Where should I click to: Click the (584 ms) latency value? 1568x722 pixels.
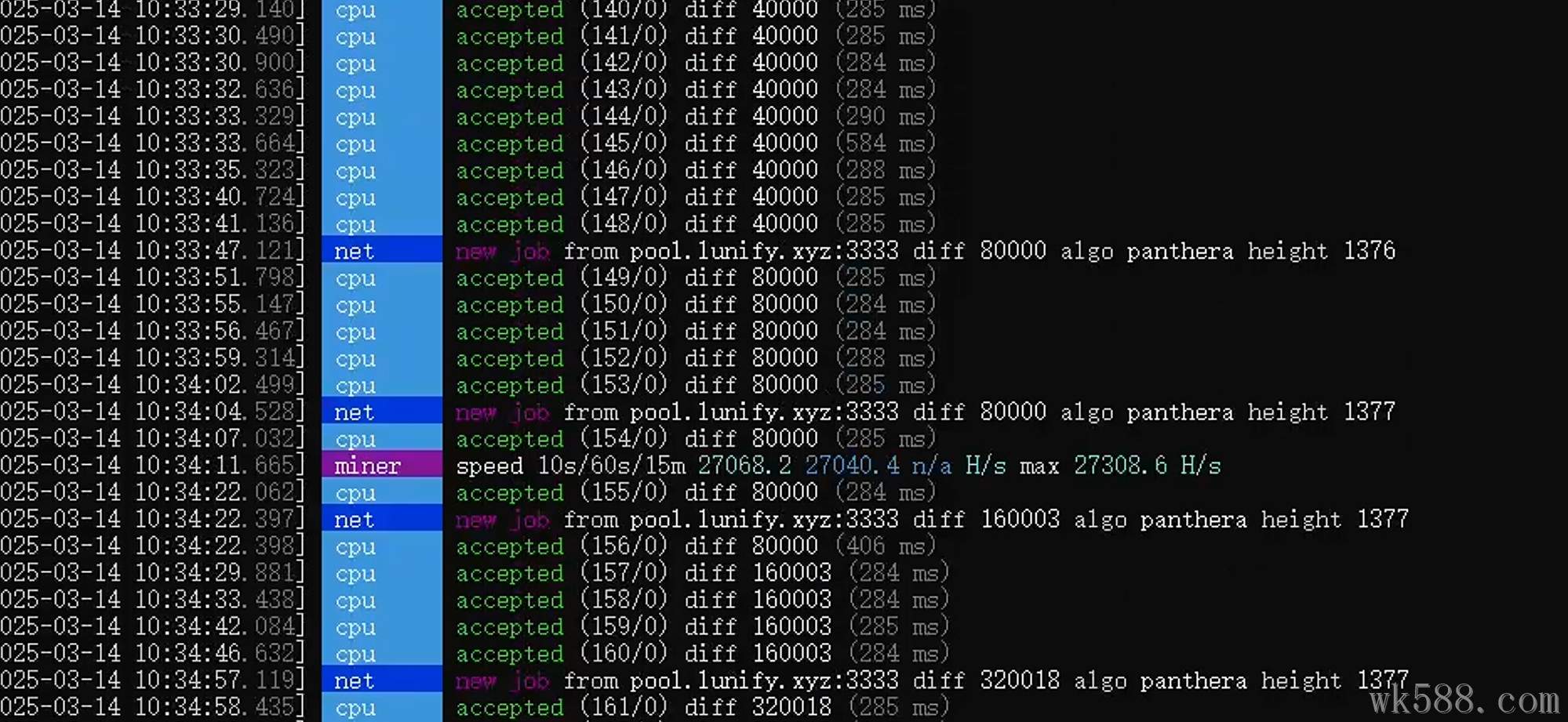[x=886, y=143]
